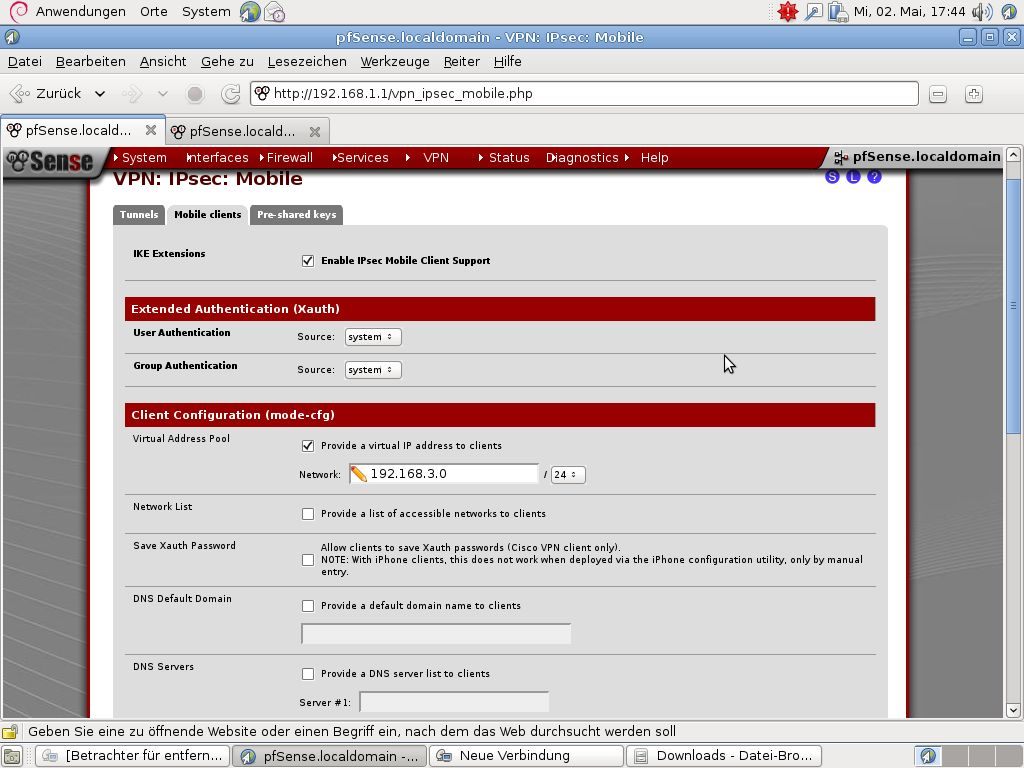Click the show desktop icon in taskbar
Viewport: 1024px width, 768px height.
[x=12, y=756]
